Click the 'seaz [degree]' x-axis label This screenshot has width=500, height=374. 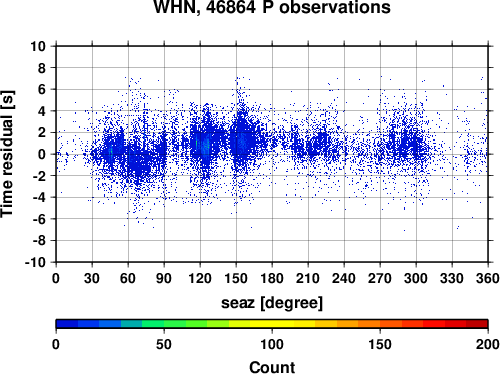tap(272, 303)
